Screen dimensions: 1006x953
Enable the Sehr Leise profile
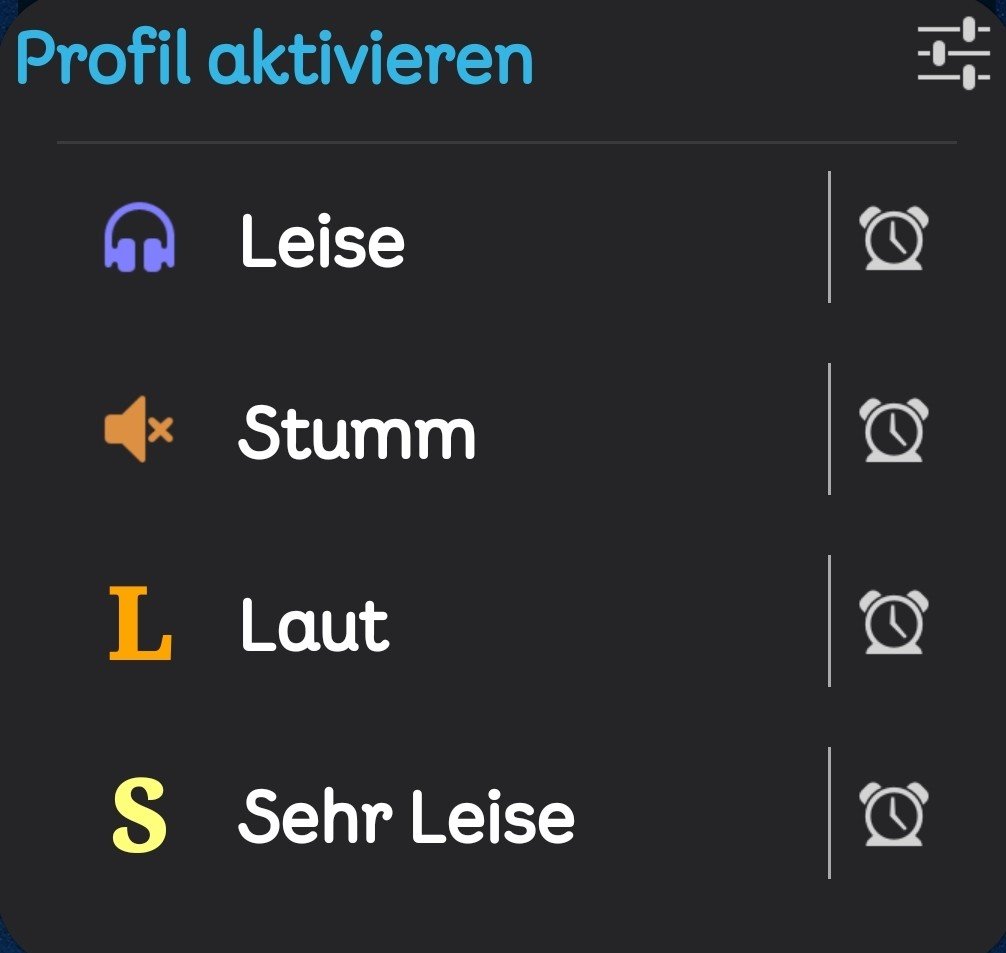click(x=406, y=817)
